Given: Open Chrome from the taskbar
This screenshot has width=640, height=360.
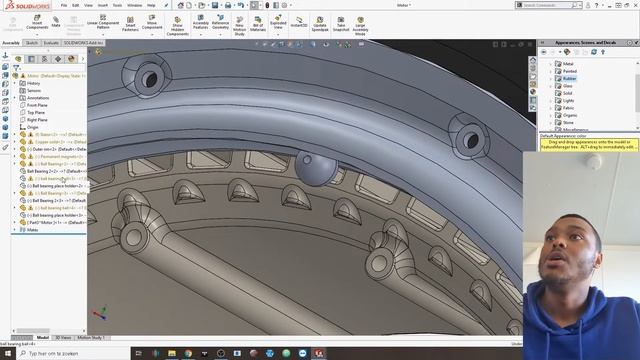Looking at the screenshot, I should pos(188,353).
